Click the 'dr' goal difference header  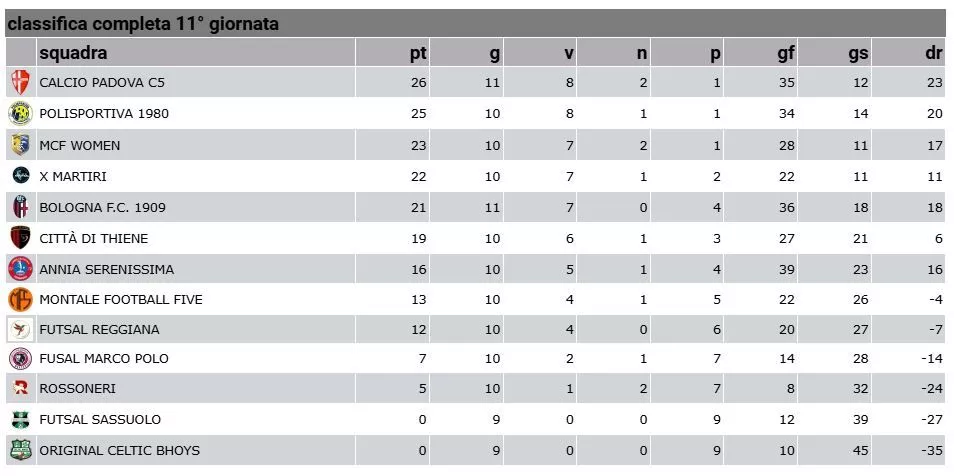point(934,54)
